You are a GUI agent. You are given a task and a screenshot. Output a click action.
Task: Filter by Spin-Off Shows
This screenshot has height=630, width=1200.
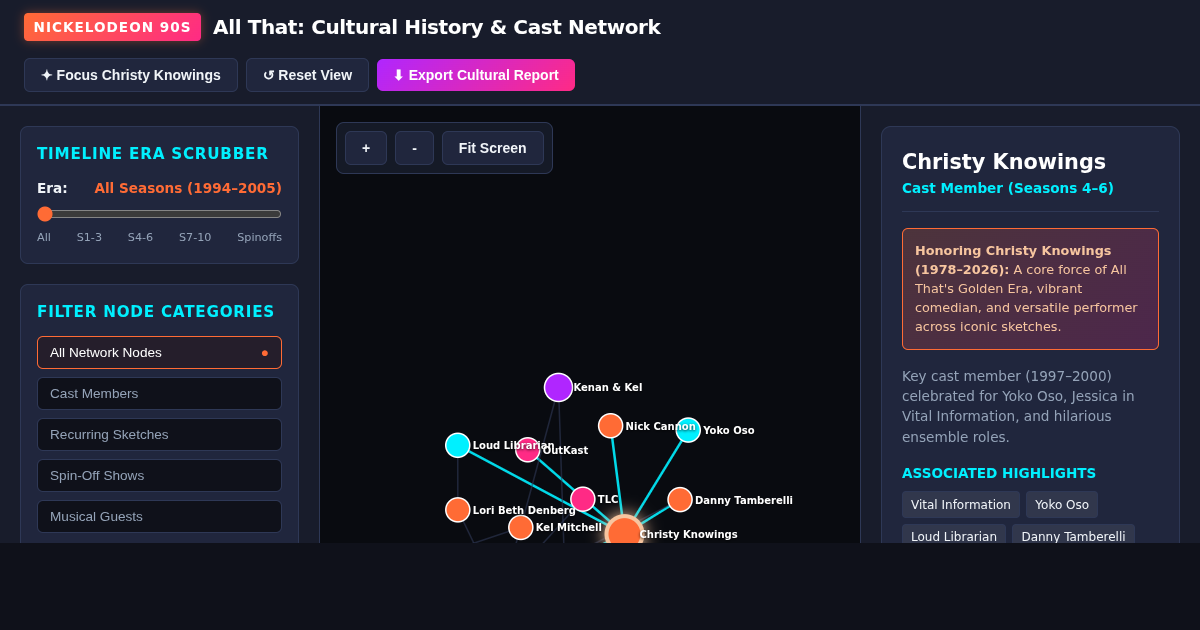tap(159, 475)
